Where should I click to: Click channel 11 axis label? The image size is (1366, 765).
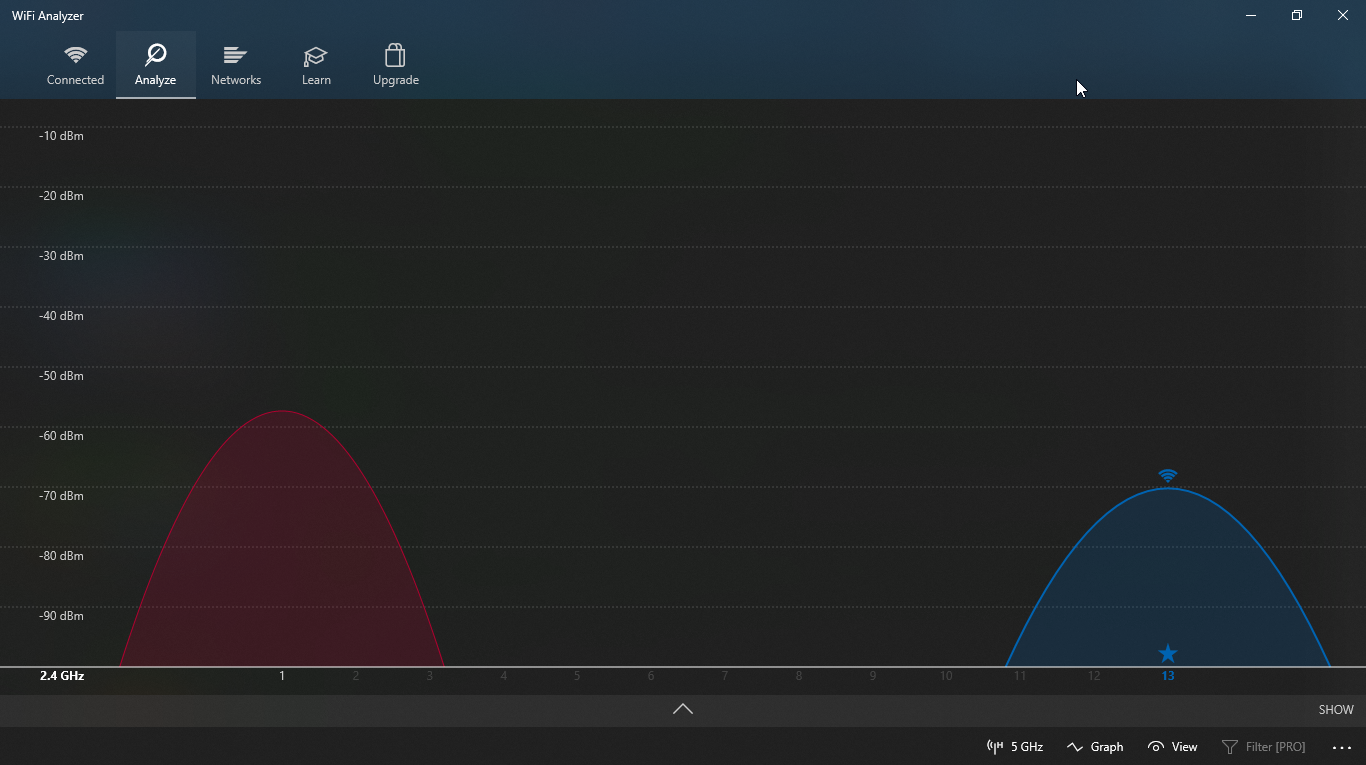click(x=1020, y=676)
